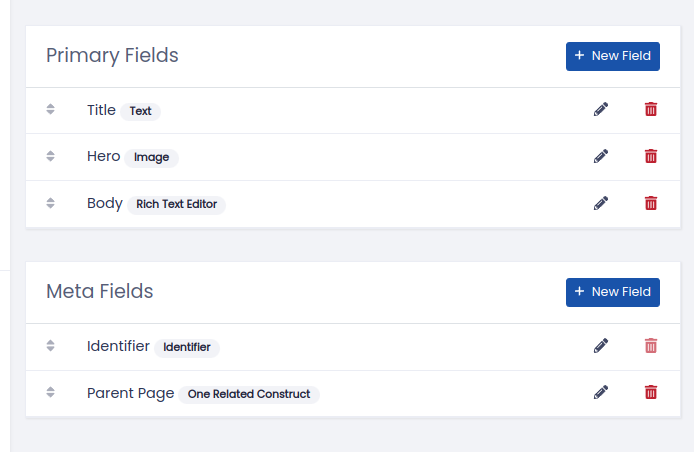Select the Parent Page field name
The height and width of the screenshot is (452, 694).
pyautogui.click(x=131, y=393)
